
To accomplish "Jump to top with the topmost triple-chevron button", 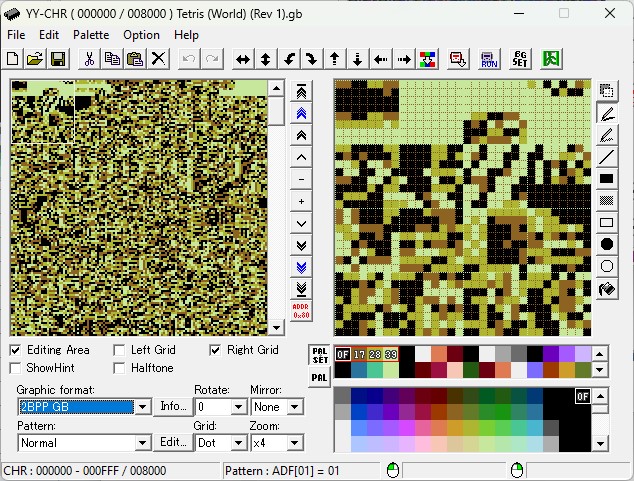I will 301,92.
